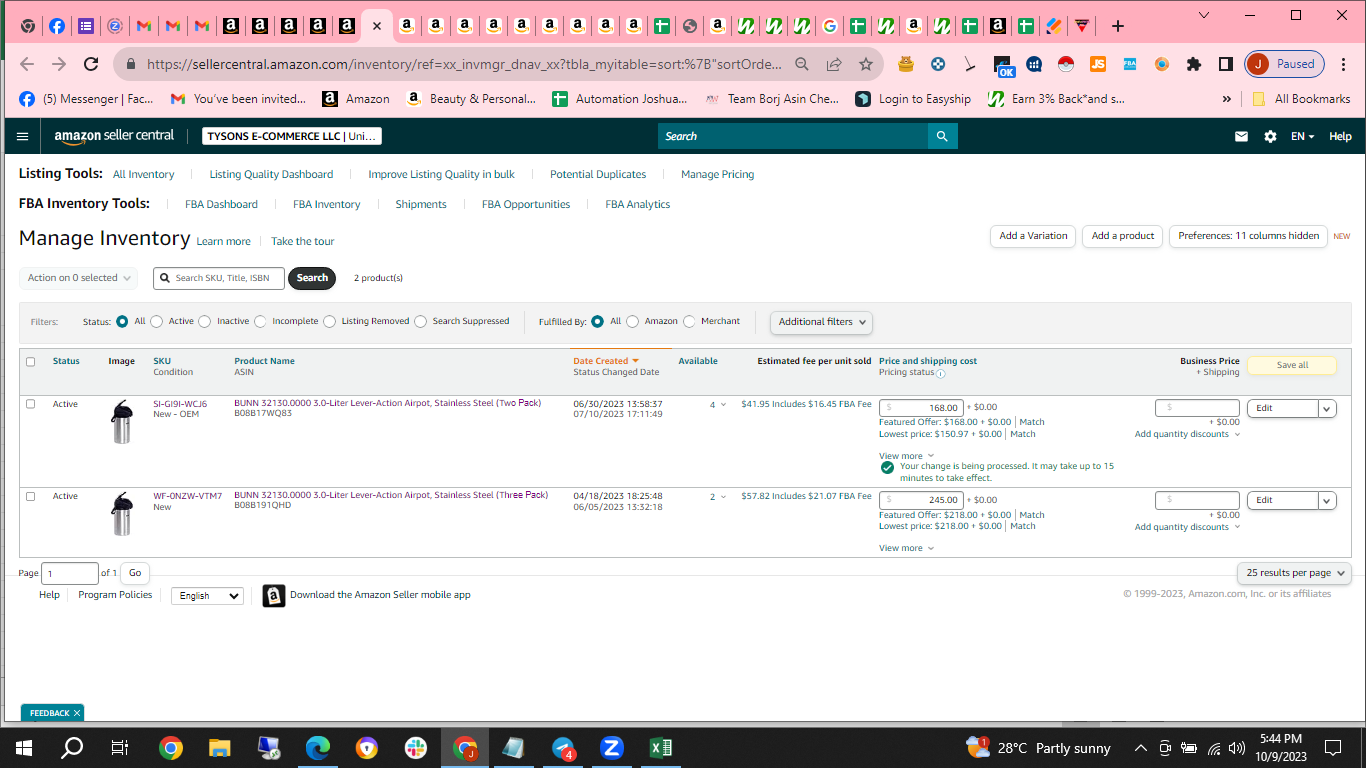Screen dimensions: 1366x768
Task: Open a new browser tab
Action: point(1118,26)
